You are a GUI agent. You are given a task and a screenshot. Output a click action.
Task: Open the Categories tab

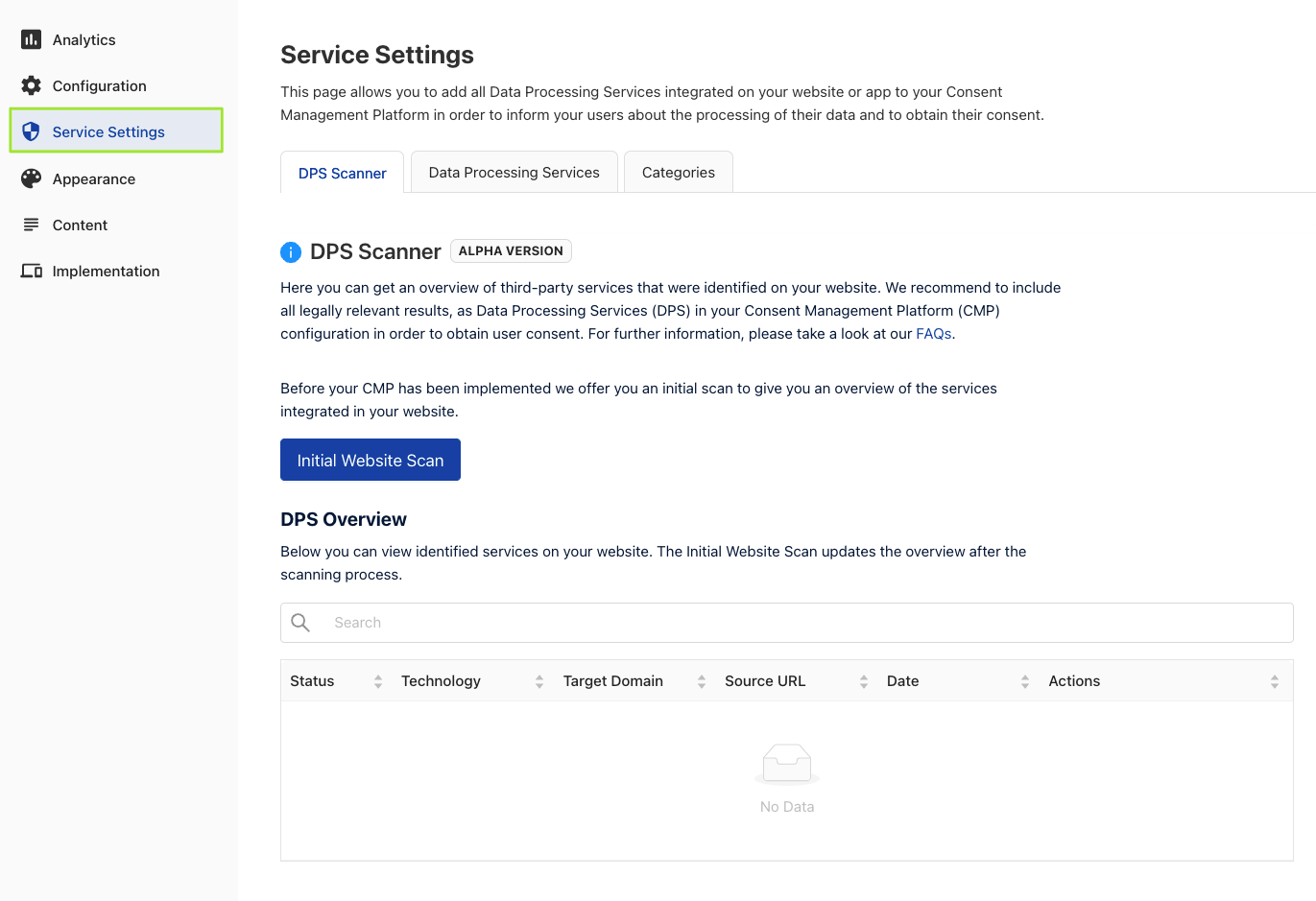678,173
